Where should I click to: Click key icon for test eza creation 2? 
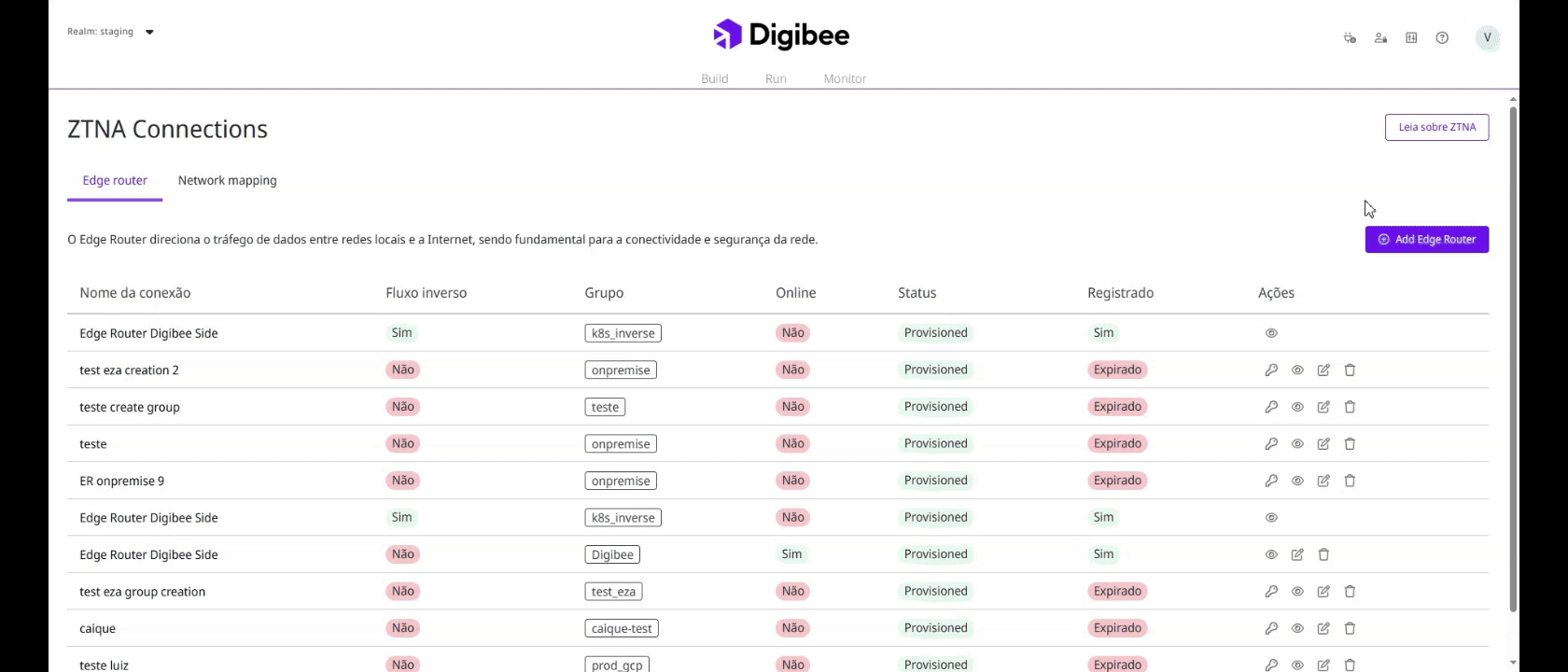pos(1271,371)
